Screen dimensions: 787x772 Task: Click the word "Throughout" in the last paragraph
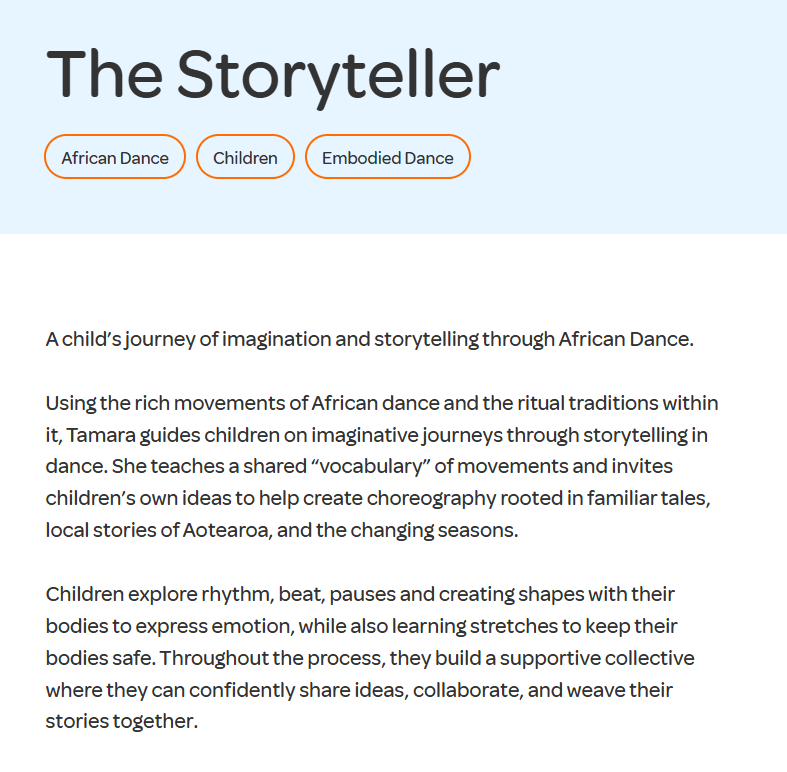[209, 658]
